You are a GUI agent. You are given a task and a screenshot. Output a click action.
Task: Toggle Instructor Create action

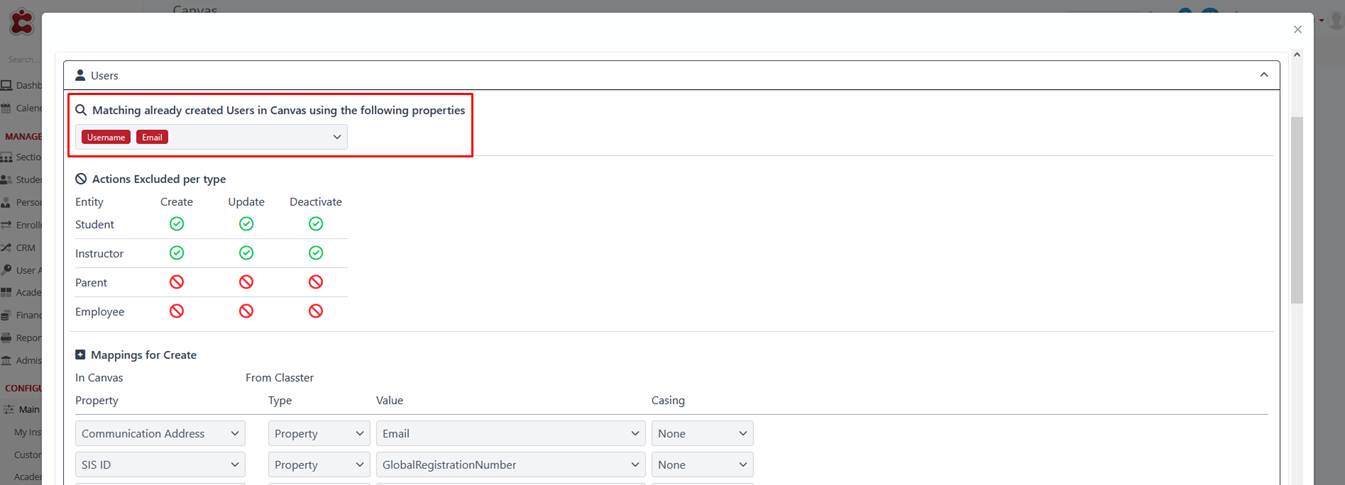[177, 253]
